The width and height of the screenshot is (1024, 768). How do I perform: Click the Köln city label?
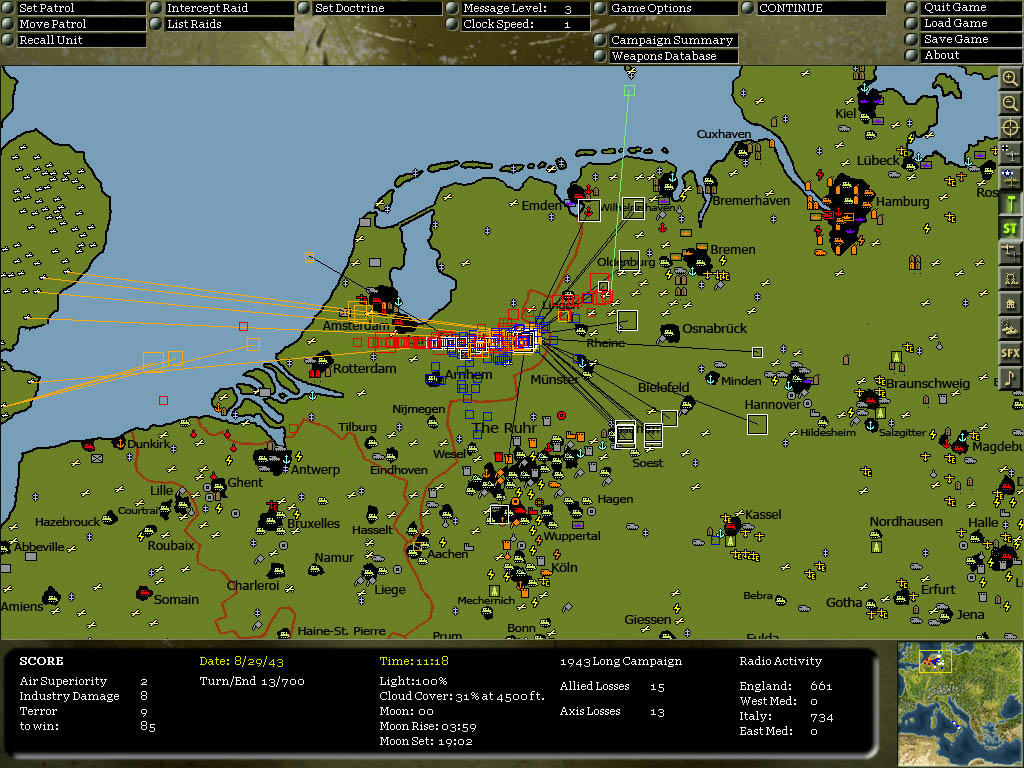pyautogui.click(x=564, y=567)
